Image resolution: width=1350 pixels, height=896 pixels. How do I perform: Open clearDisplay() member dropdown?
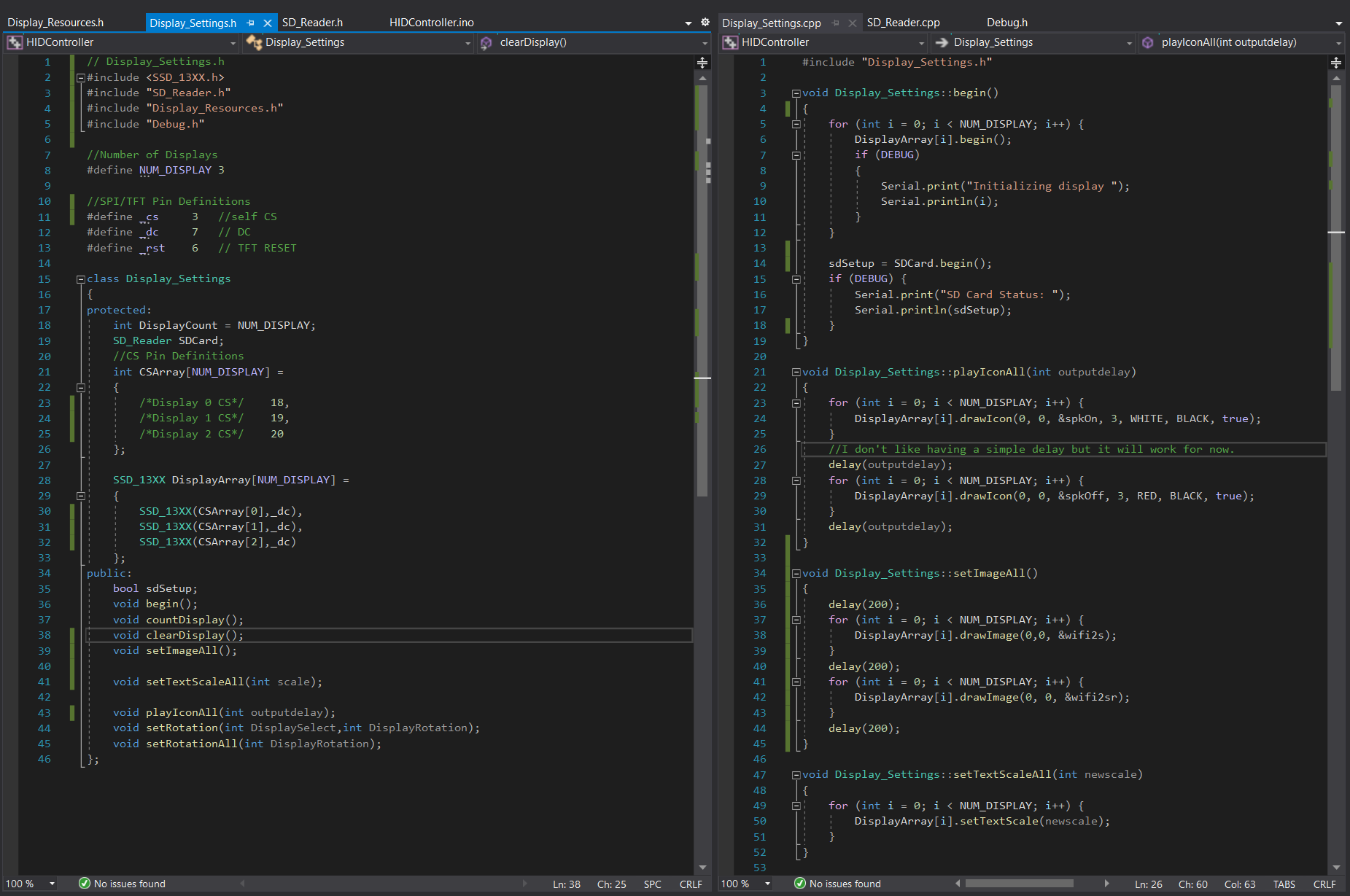coord(705,43)
